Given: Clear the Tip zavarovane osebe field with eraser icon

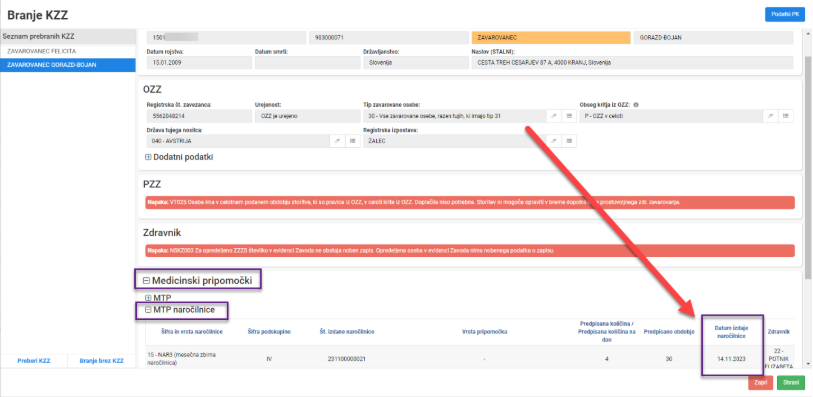Looking at the screenshot, I should (554, 116).
